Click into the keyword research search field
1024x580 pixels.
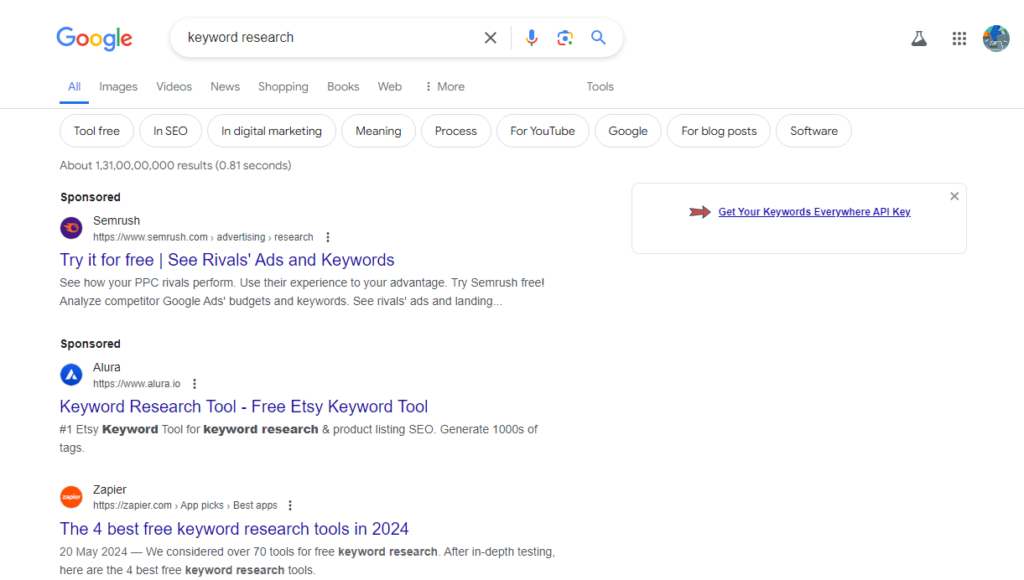320,38
